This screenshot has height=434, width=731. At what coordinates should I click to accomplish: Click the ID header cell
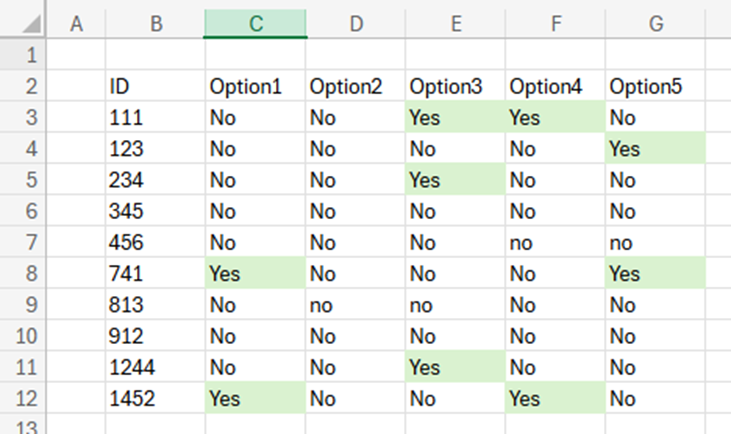155,86
